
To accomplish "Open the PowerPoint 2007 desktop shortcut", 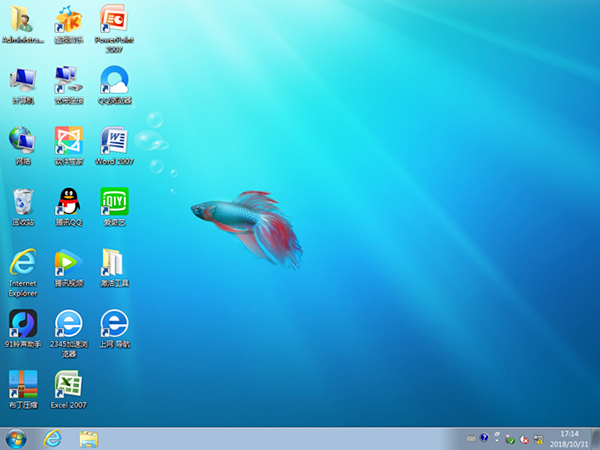I will coord(114,19).
